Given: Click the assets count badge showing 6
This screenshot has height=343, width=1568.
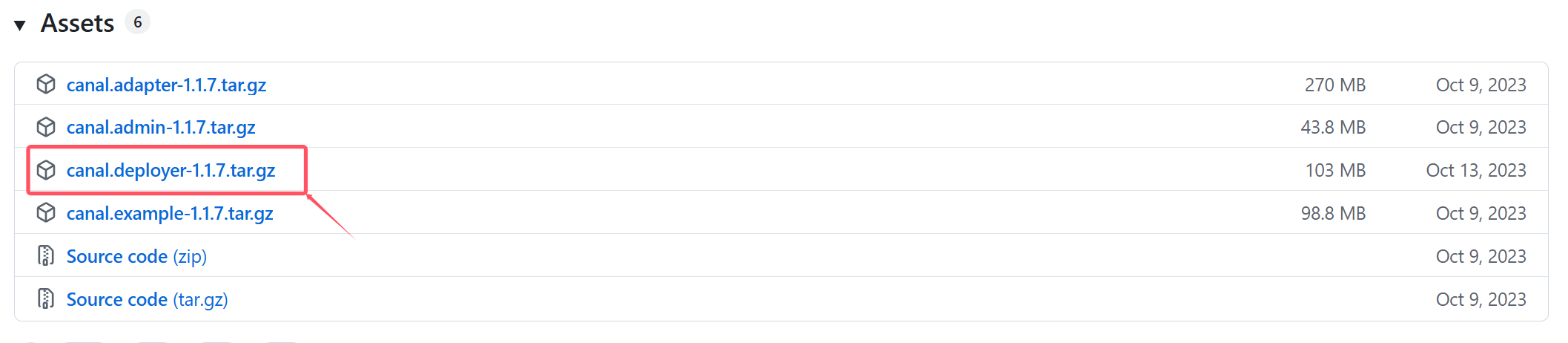Looking at the screenshot, I should click(x=137, y=22).
